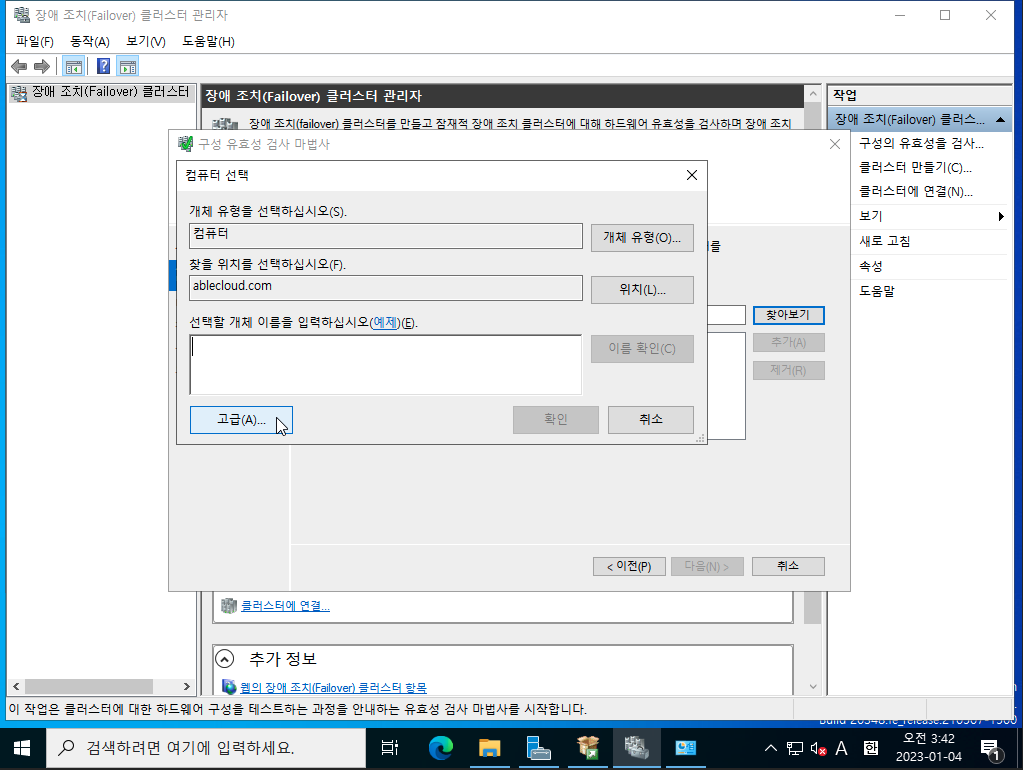The height and width of the screenshot is (770, 1023).
Task: Open the clock showing 오전 3:42
Action: coord(928,748)
